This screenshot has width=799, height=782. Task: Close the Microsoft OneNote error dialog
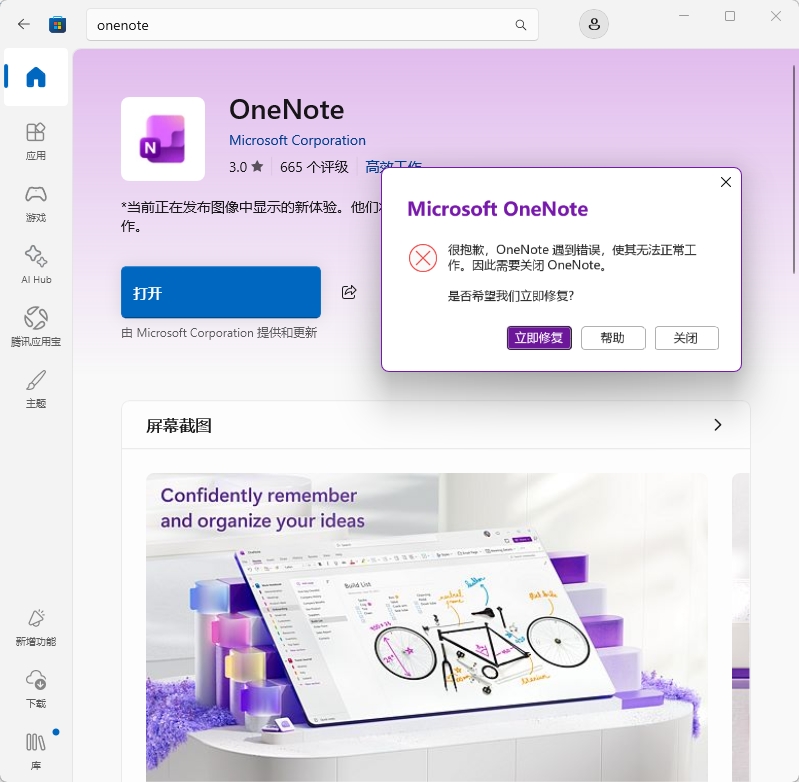pyautogui.click(x=726, y=182)
